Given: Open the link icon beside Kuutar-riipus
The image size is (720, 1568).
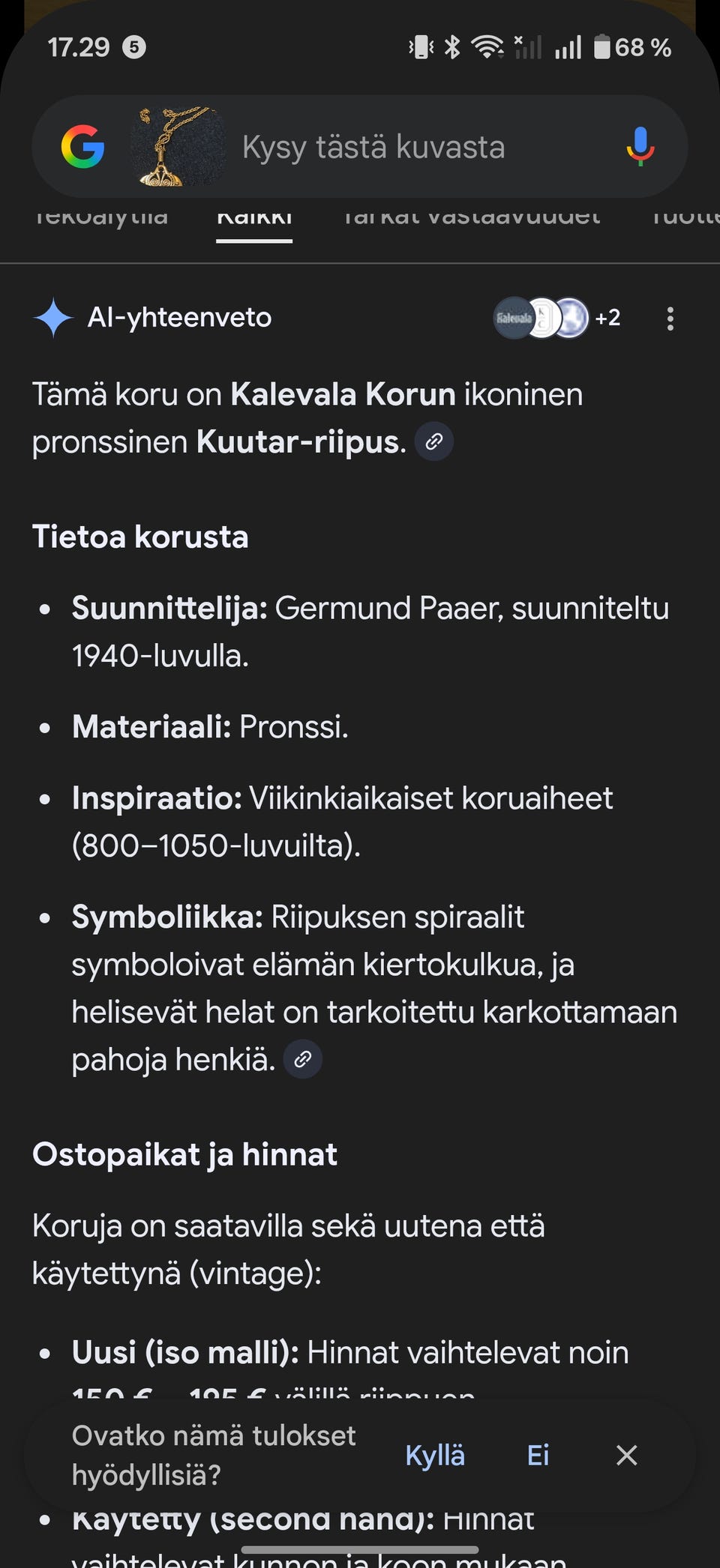Looking at the screenshot, I should point(434,441).
